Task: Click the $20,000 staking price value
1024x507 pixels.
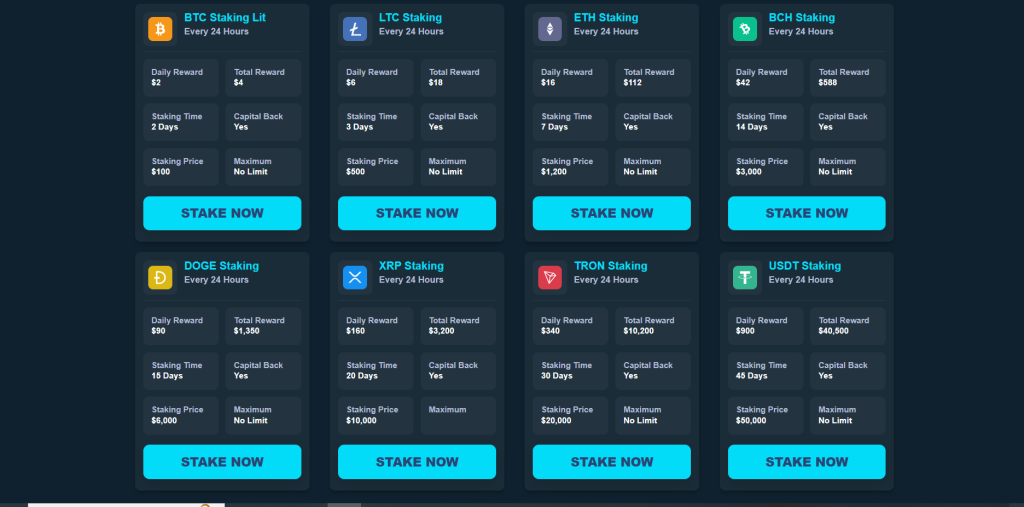Action: pyautogui.click(x=556, y=421)
